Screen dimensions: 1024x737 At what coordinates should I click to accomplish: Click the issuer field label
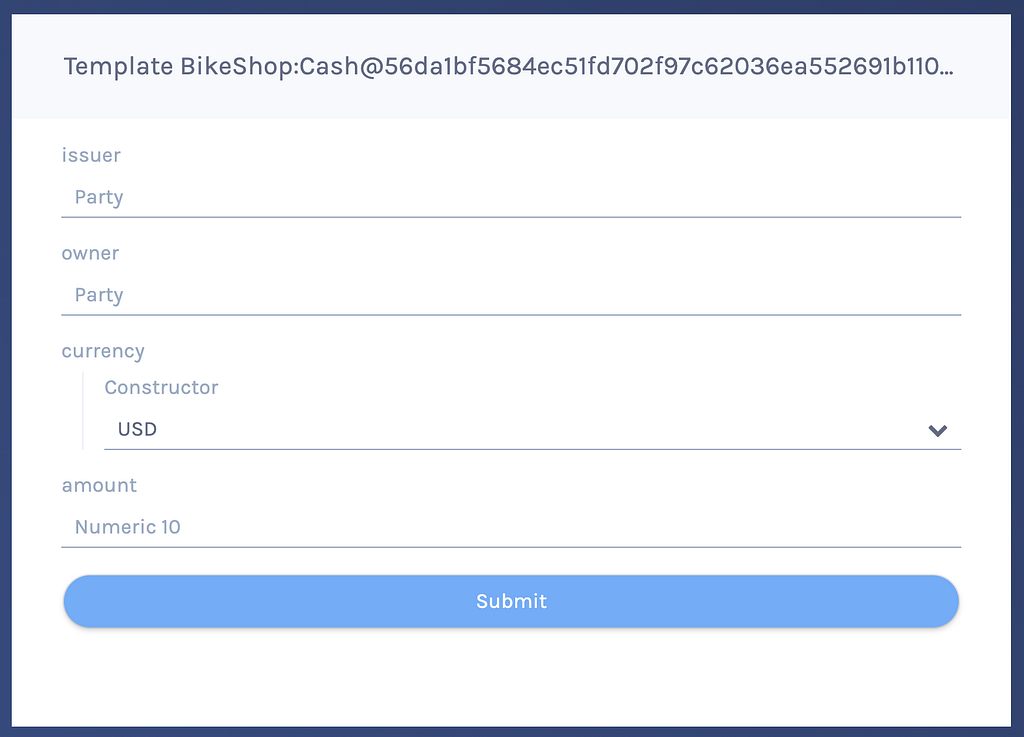[91, 155]
